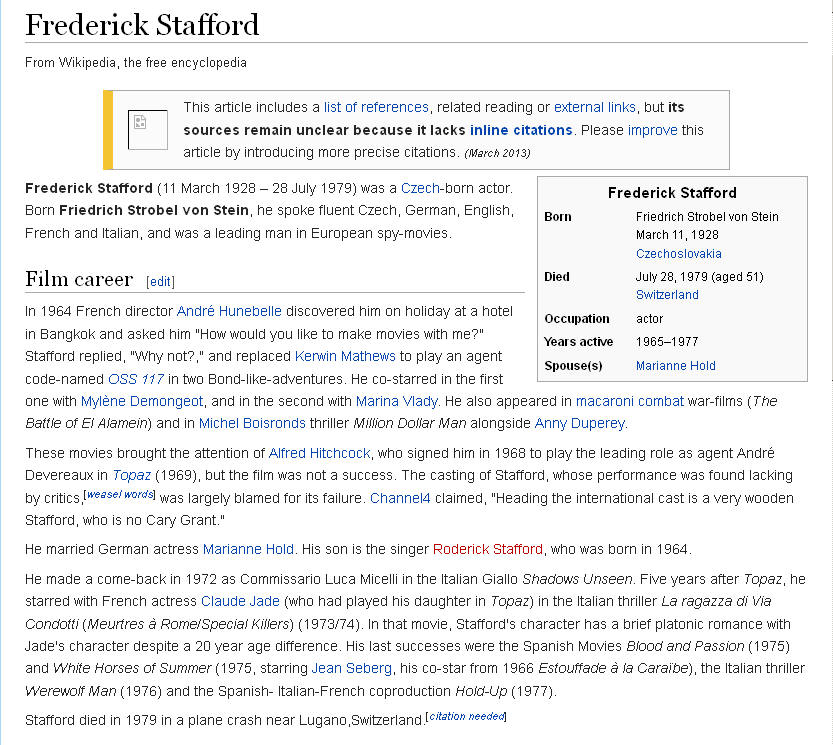The height and width of the screenshot is (745, 833).
Task: Click 'Spouse(s)' label in infobox
Action: pyautogui.click(x=573, y=366)
